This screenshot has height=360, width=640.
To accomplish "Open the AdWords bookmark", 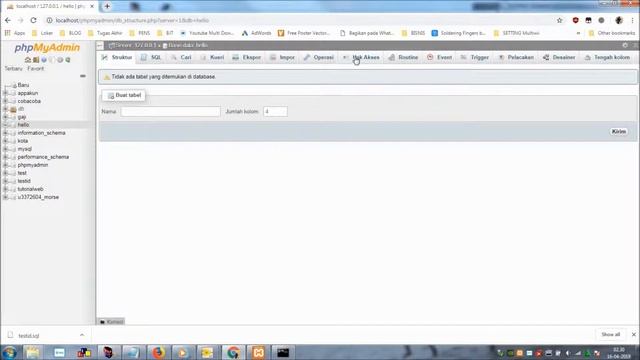I will pos(256,33).
